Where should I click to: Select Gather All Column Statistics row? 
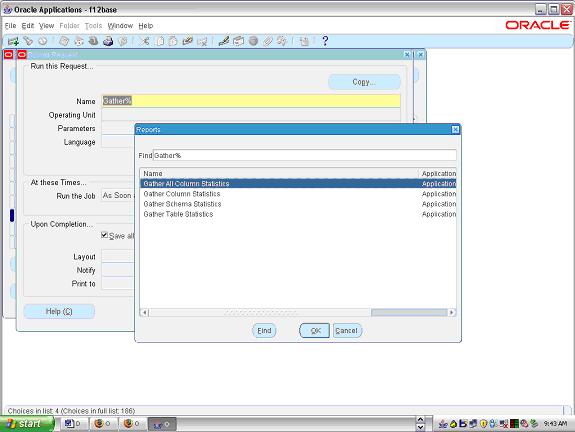point(298,183)
